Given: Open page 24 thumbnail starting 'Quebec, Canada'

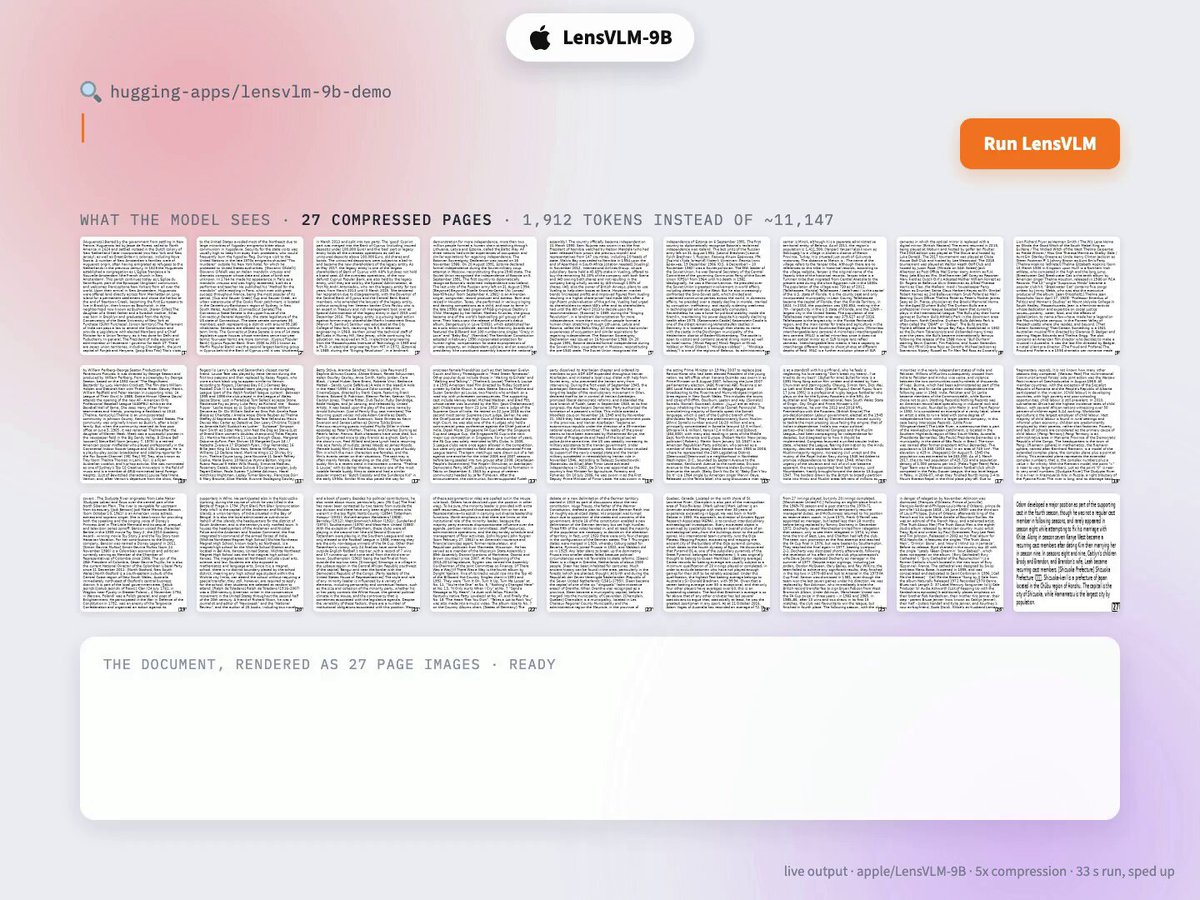Looking at the screenshot, I should tap(717, 554).
